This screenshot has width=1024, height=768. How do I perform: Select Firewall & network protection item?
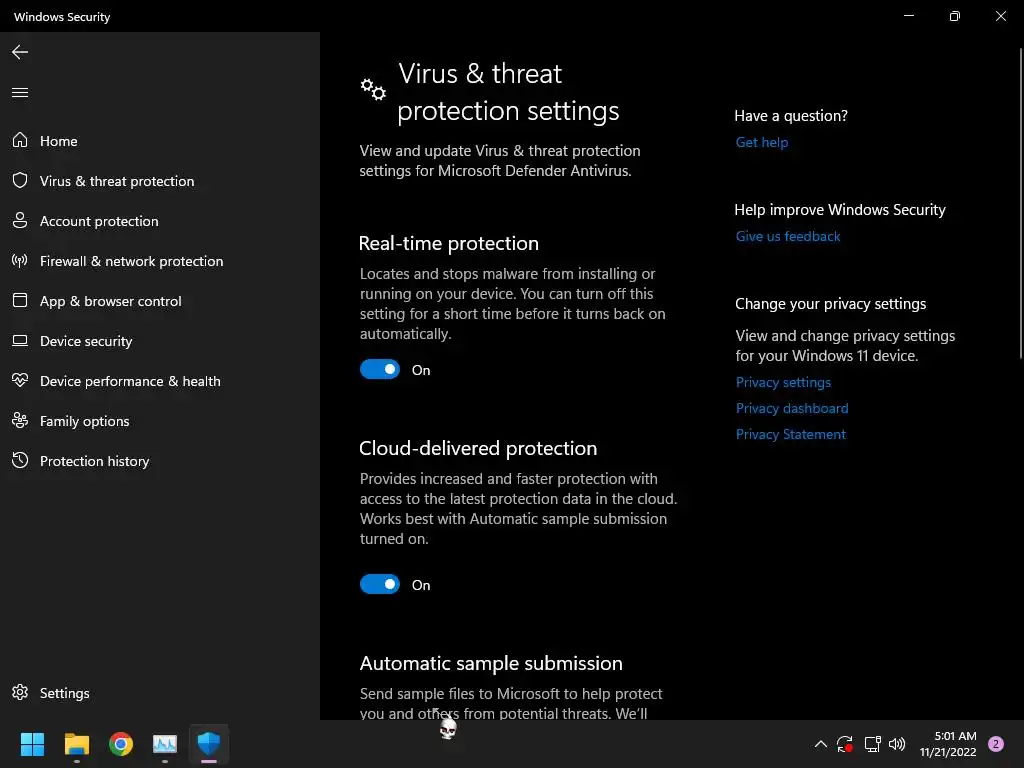click(x=131, y=261)
